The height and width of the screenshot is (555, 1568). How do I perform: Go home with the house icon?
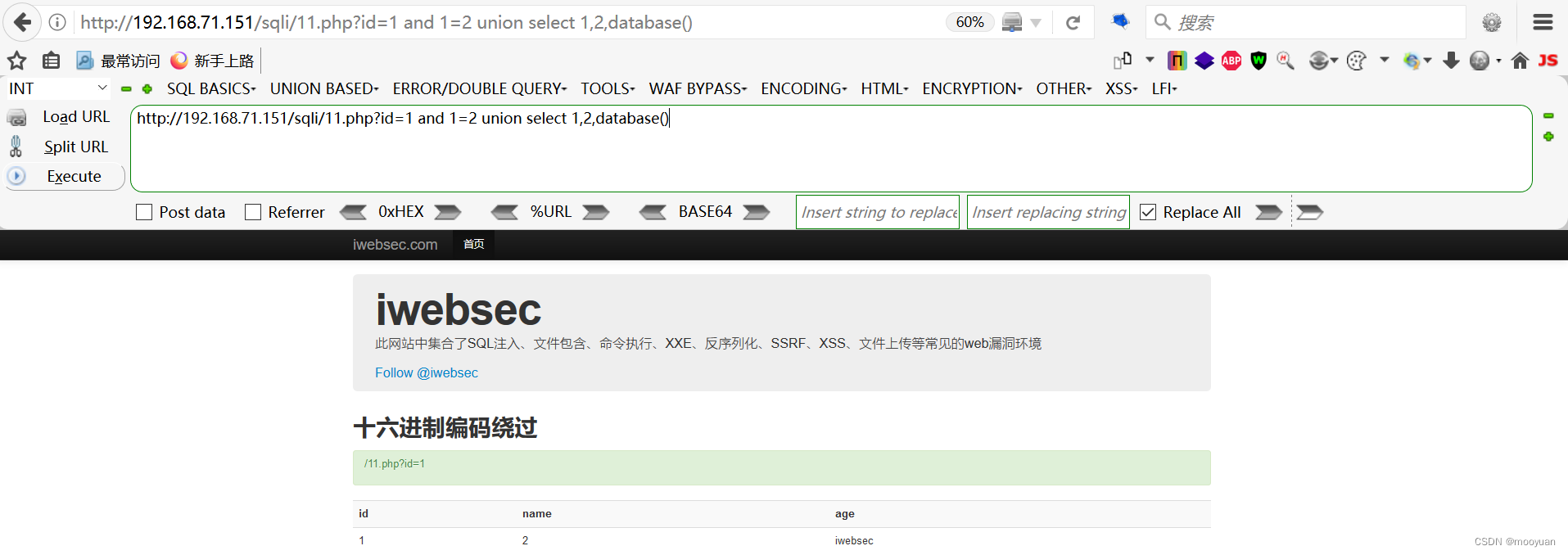tap(1520, 61)
